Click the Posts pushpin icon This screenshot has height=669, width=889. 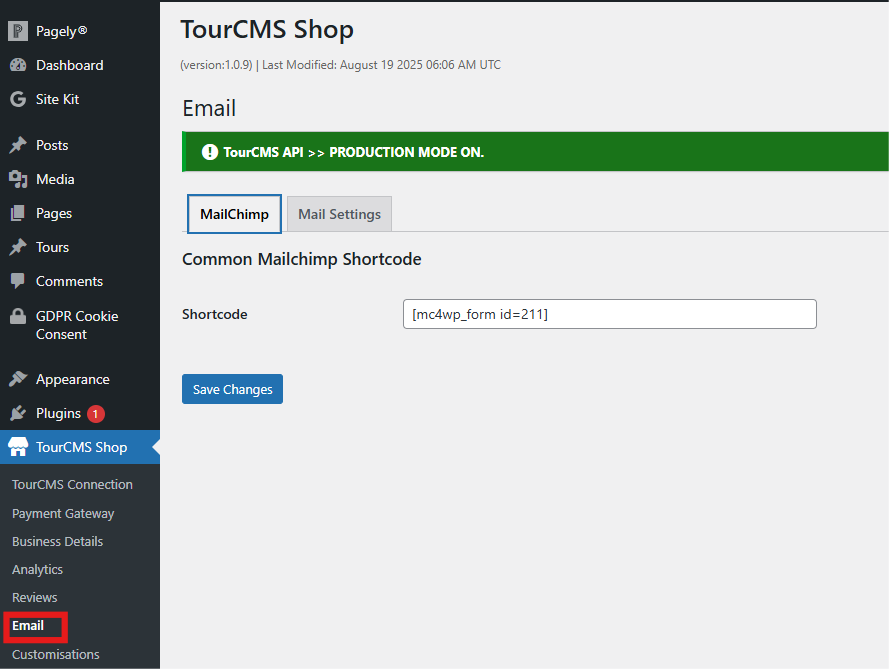click(18, 145)
